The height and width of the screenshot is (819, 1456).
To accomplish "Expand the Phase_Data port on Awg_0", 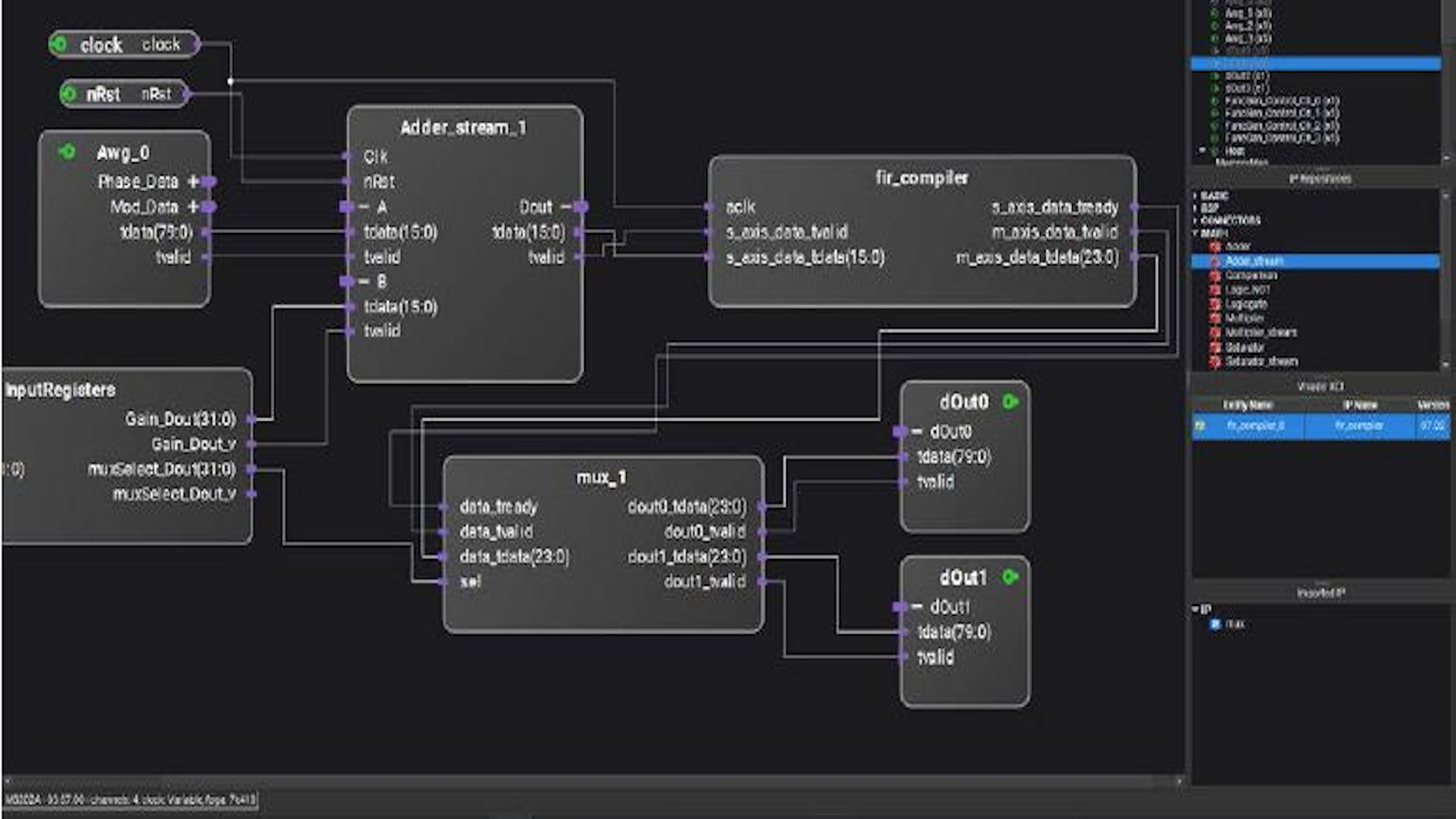I will pos(194,182).
